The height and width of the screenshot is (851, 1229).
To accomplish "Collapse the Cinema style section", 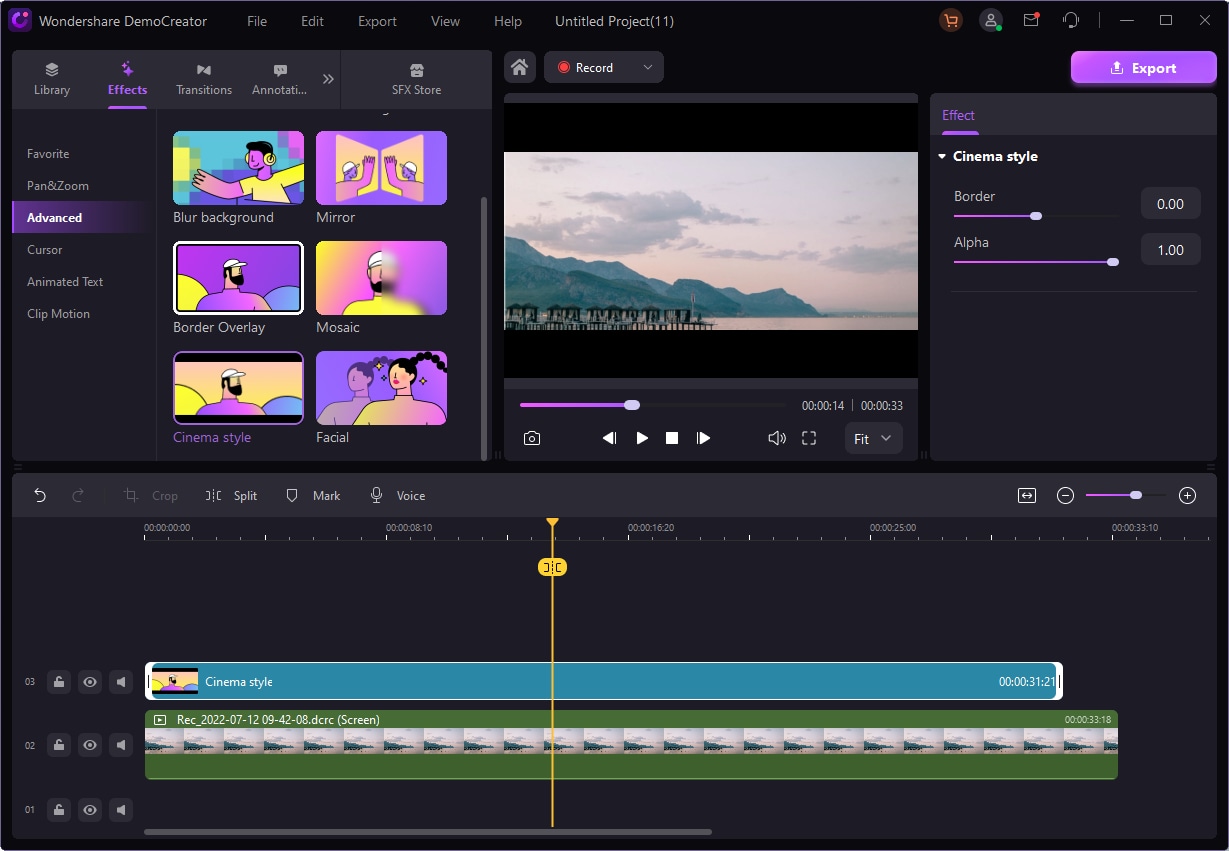I will (x=942, y=157).
